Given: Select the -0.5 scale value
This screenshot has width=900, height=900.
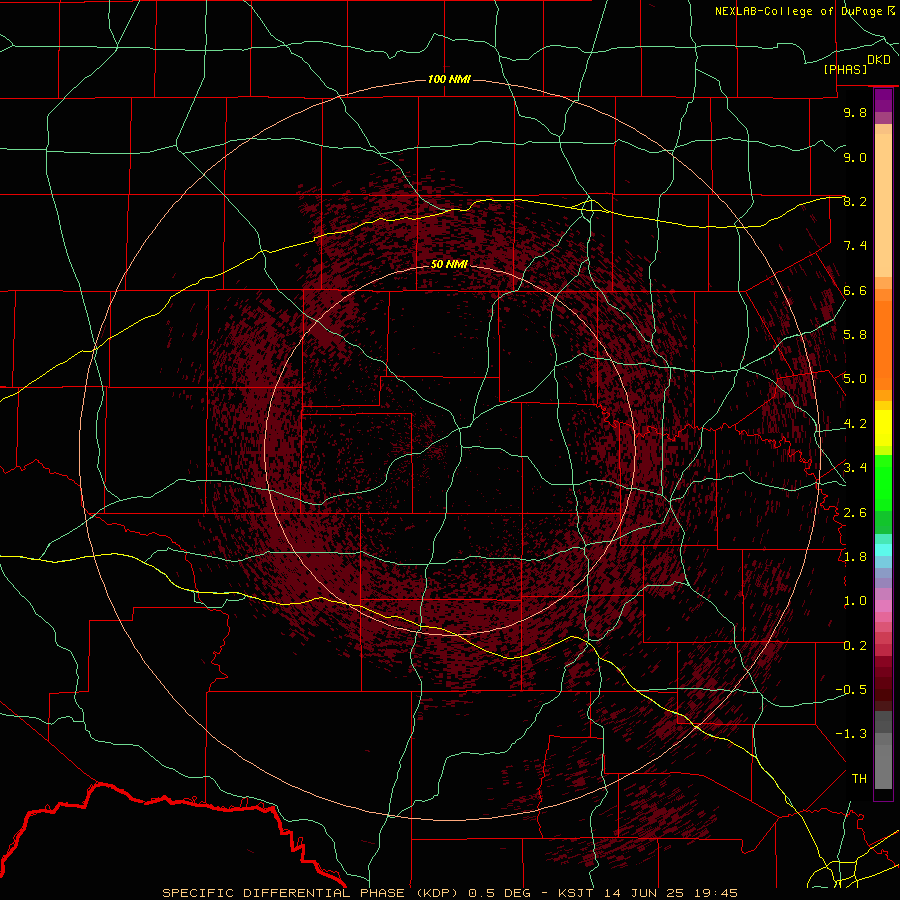Looking at the screenshot, I should [x=851, y=690].
